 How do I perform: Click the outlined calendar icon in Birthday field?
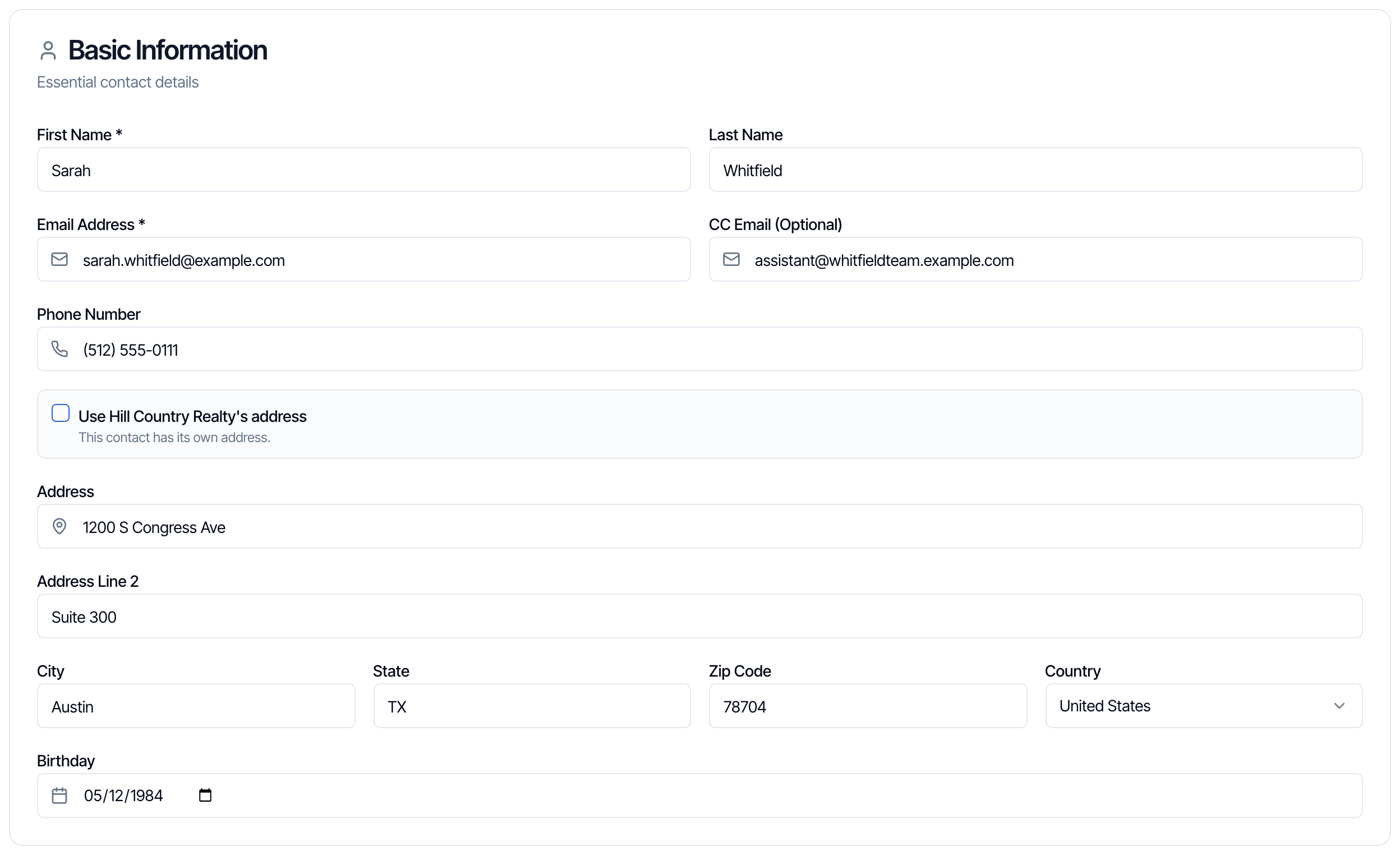pos(59,796)
